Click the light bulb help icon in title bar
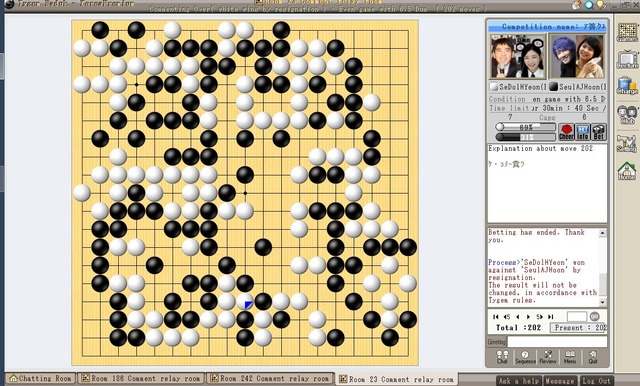Viewport: 640px width, 386px height. pos(601,4)
